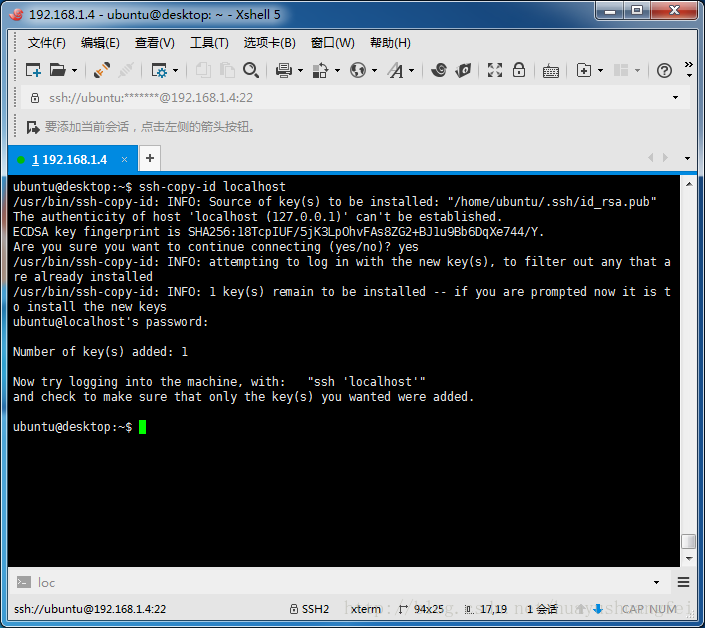
Task: Click the terminal scrollbar up arrow
Action: point(689,184)
